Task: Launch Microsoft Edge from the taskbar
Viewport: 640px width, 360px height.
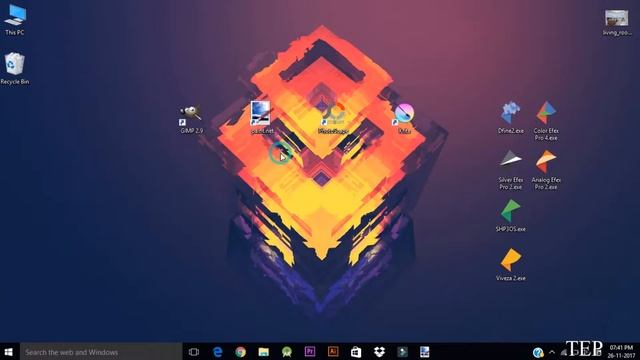Action: click(218, 352)
